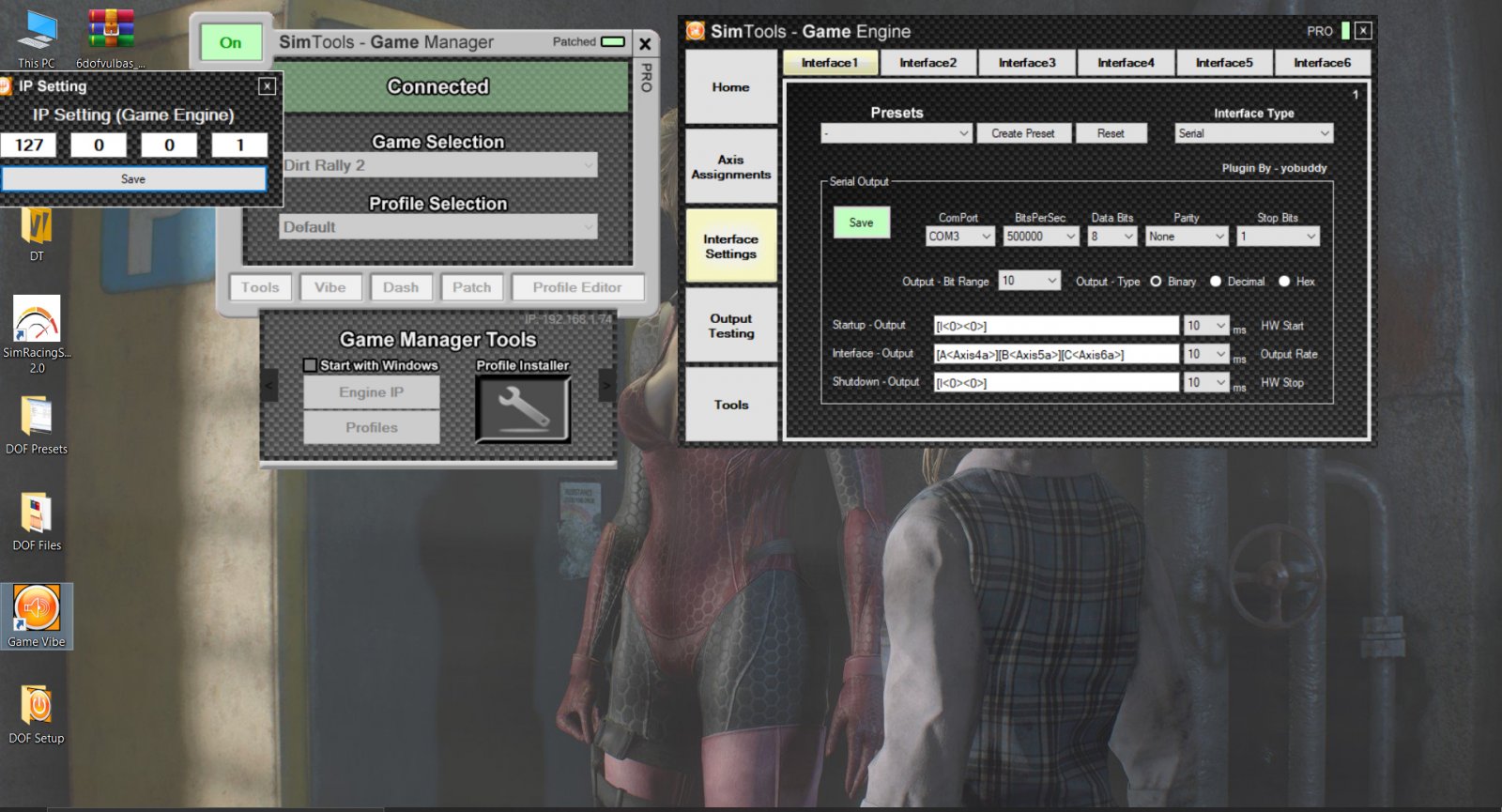Screen dimensions: 1502x812
Task: Click the Profile Installer wrench icon
Action: [x=523, y=409]
